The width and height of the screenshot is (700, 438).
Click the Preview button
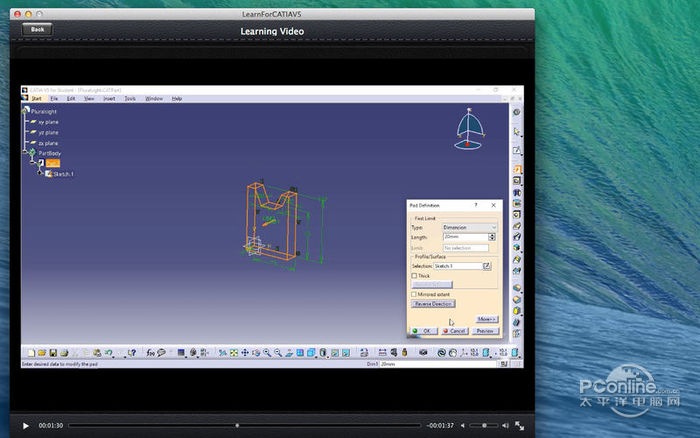click(485, 330)
